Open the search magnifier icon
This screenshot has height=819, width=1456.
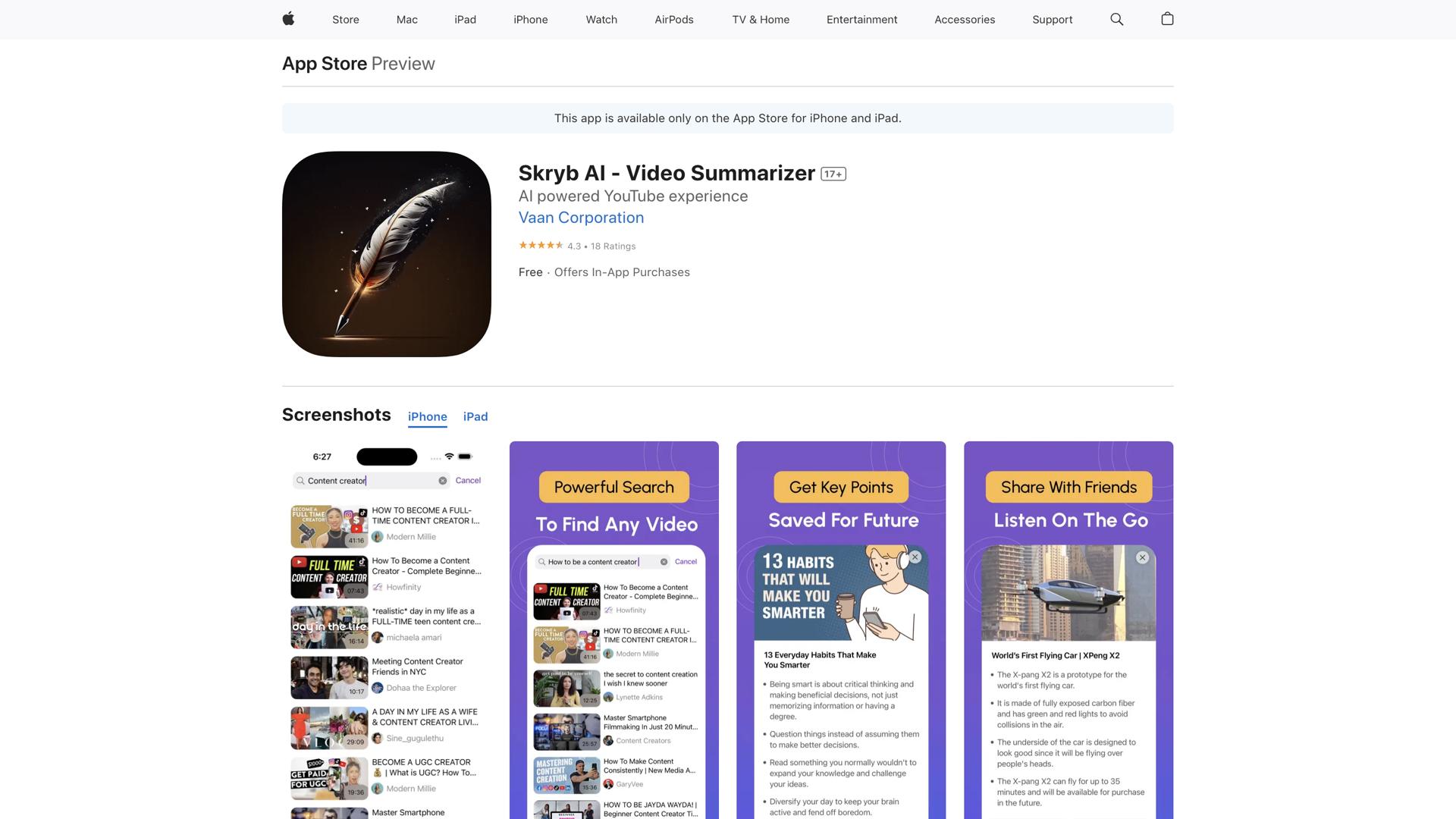pos(1116,19)
